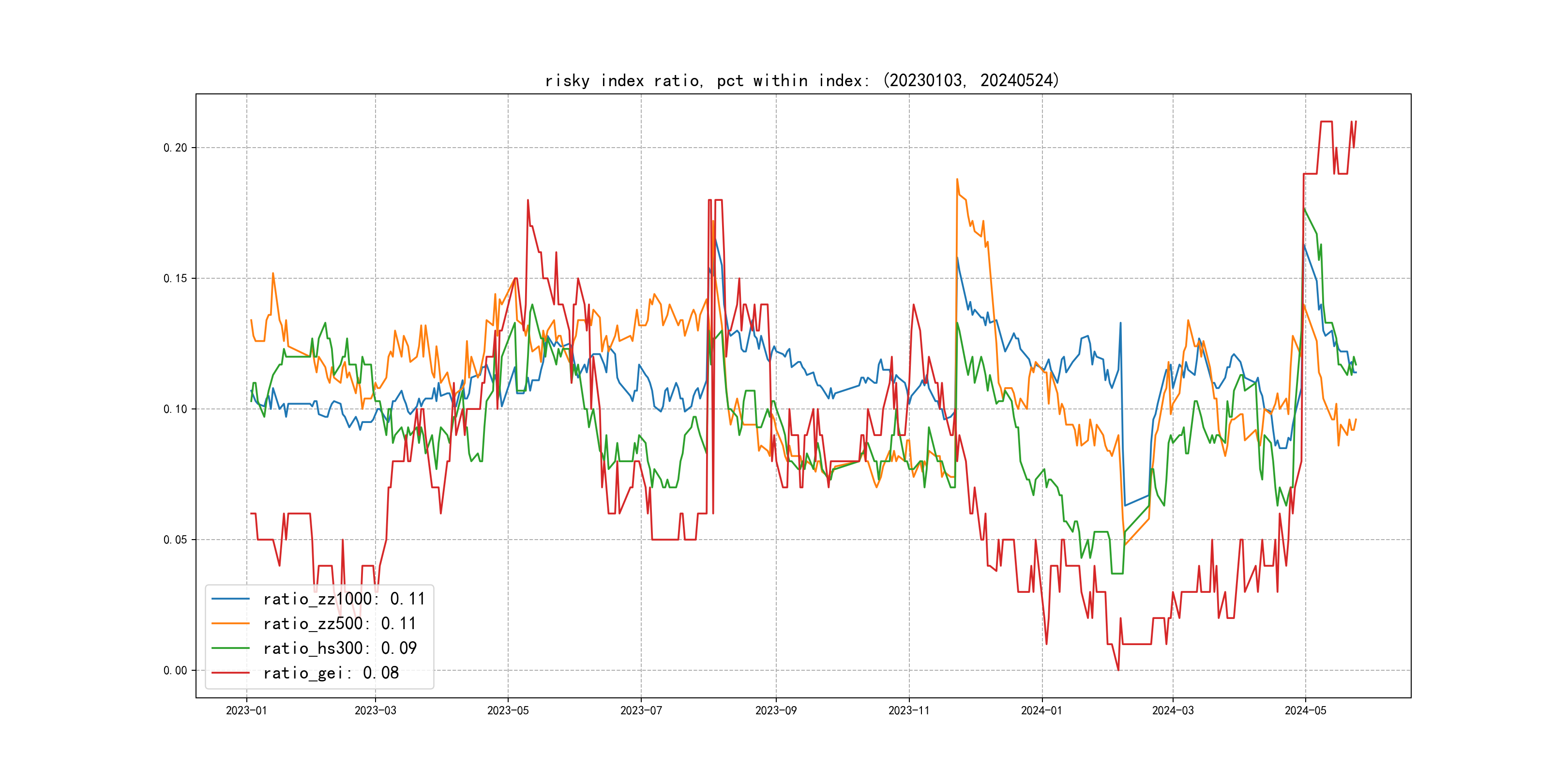Select the 'ratio_zz500: 0.11' legend label
The width and height of the screenshot is (1568, 784).
tap(340, 623)
